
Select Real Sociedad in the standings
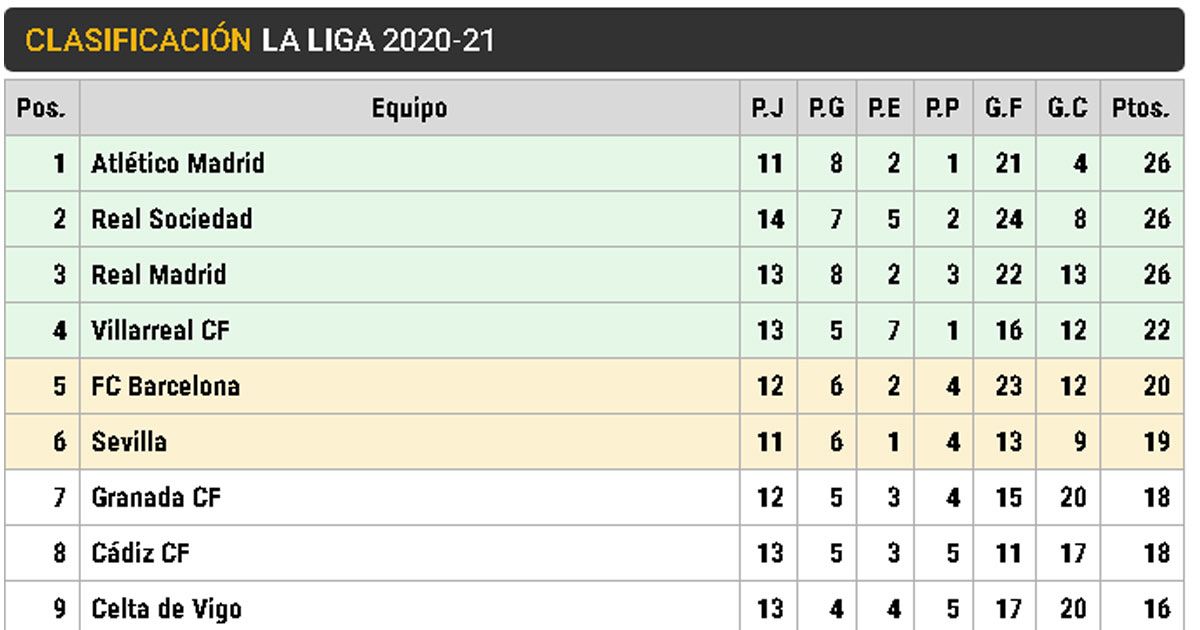172,219
